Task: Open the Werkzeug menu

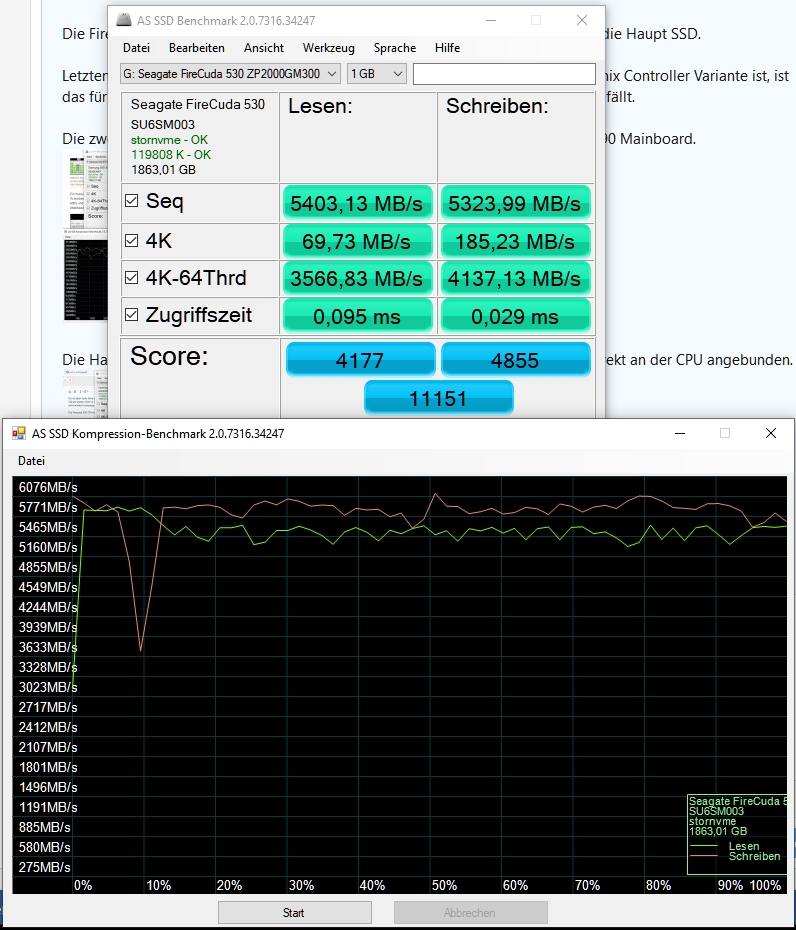Action: [329, 48]
